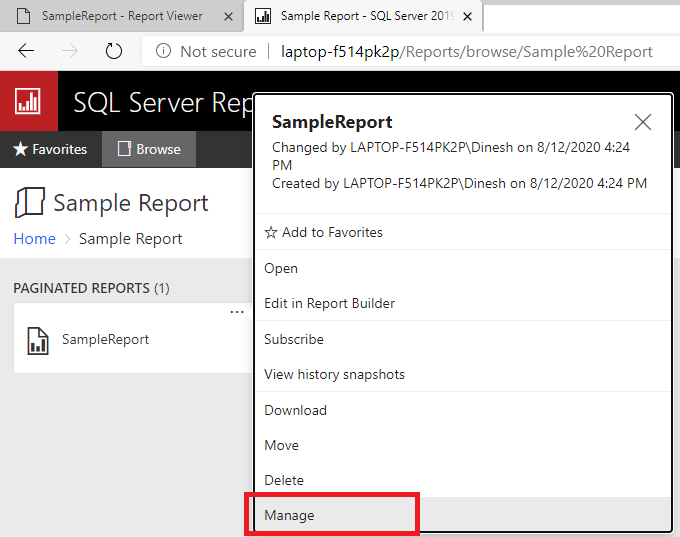
Task: Open the ellipsis menu on SampleReport tile
Action: pos(237,312)
